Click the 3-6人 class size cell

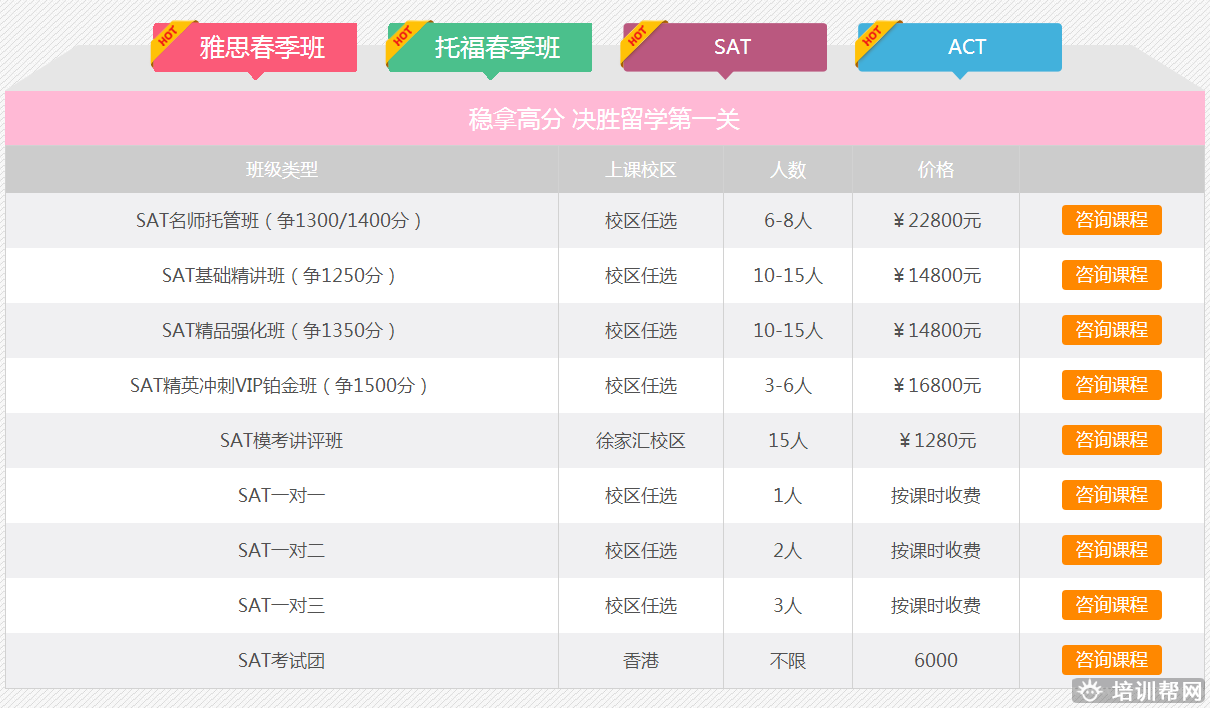[x=788, y=386]
